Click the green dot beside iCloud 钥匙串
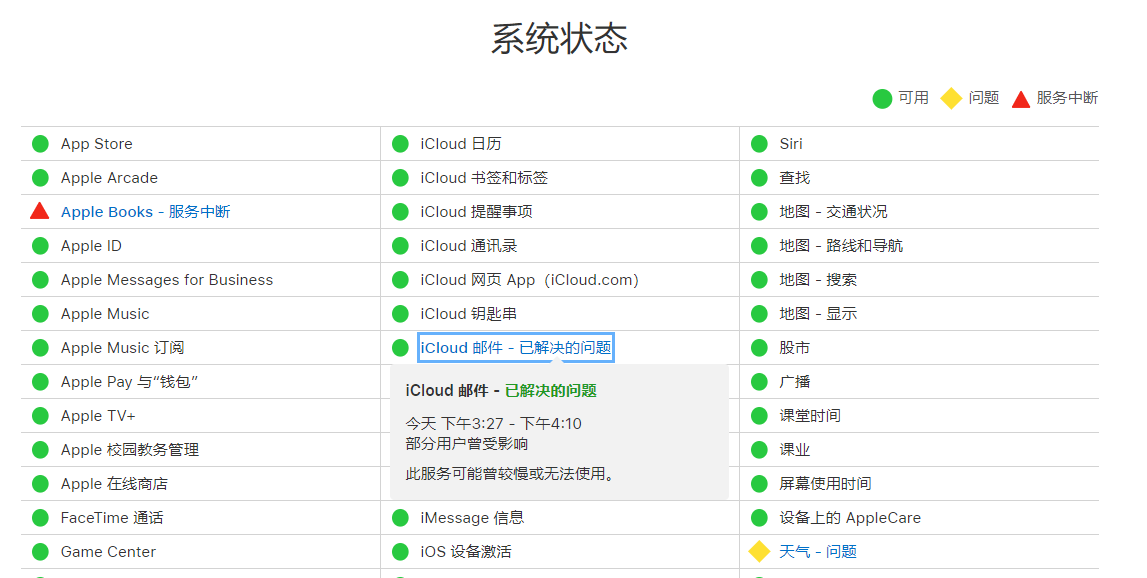1147x578 pixels. [400, 314]
